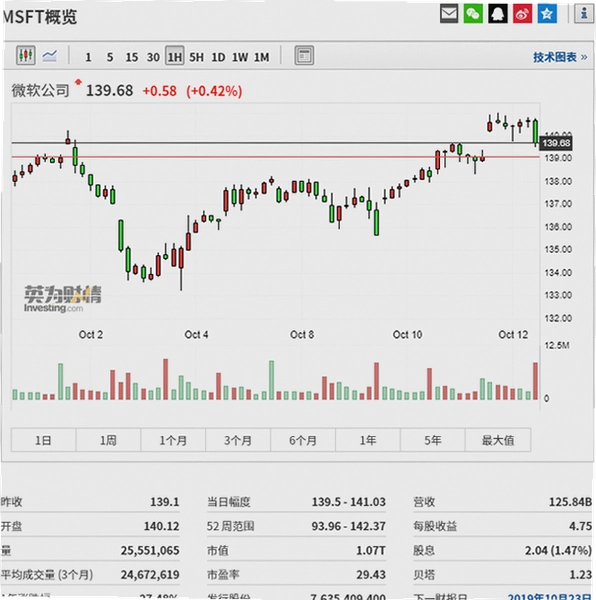
Task: Click the 每股收益 value 4.75
Action: tap(580, 526)
